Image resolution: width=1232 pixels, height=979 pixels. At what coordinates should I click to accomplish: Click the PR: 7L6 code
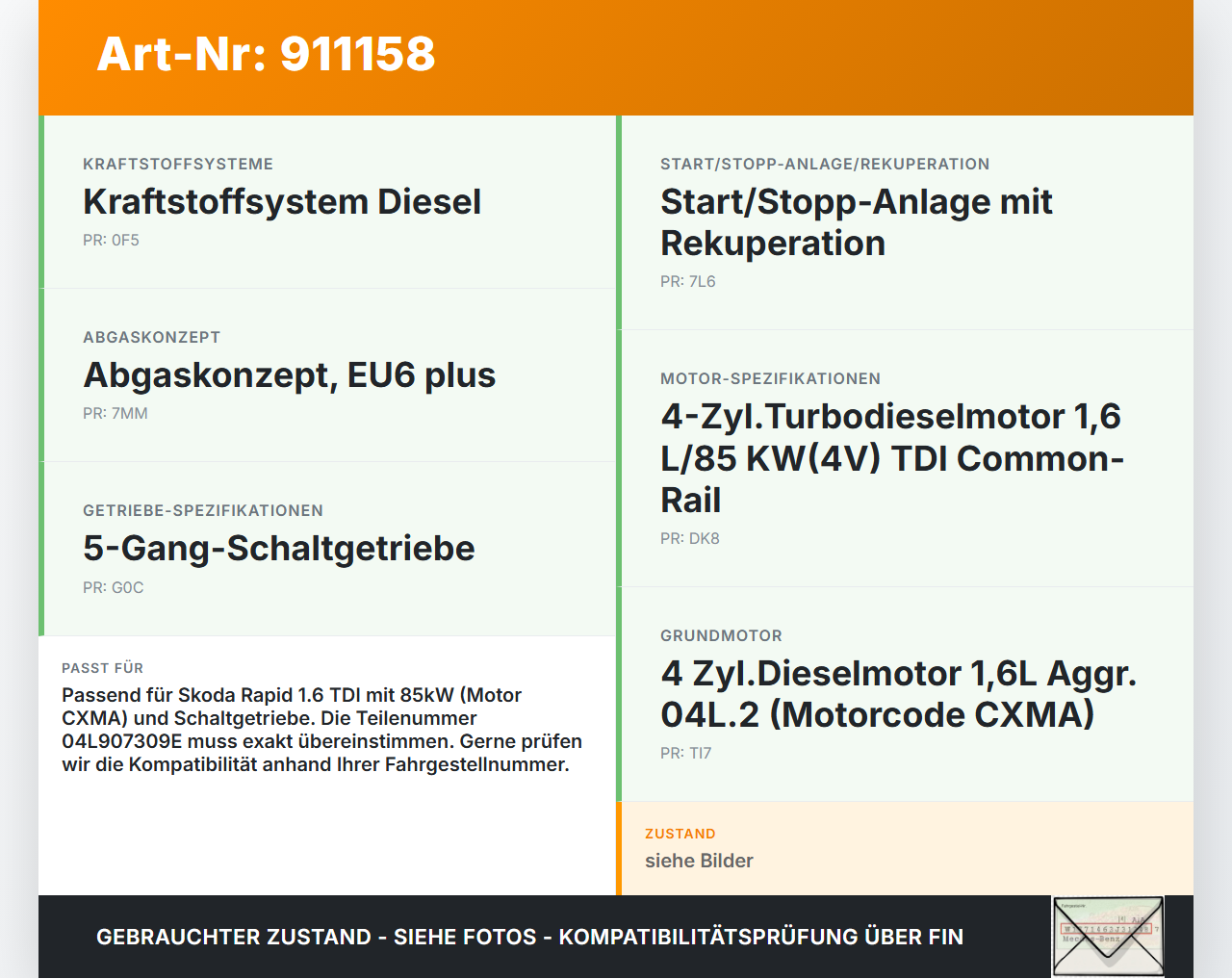[688, 281]
